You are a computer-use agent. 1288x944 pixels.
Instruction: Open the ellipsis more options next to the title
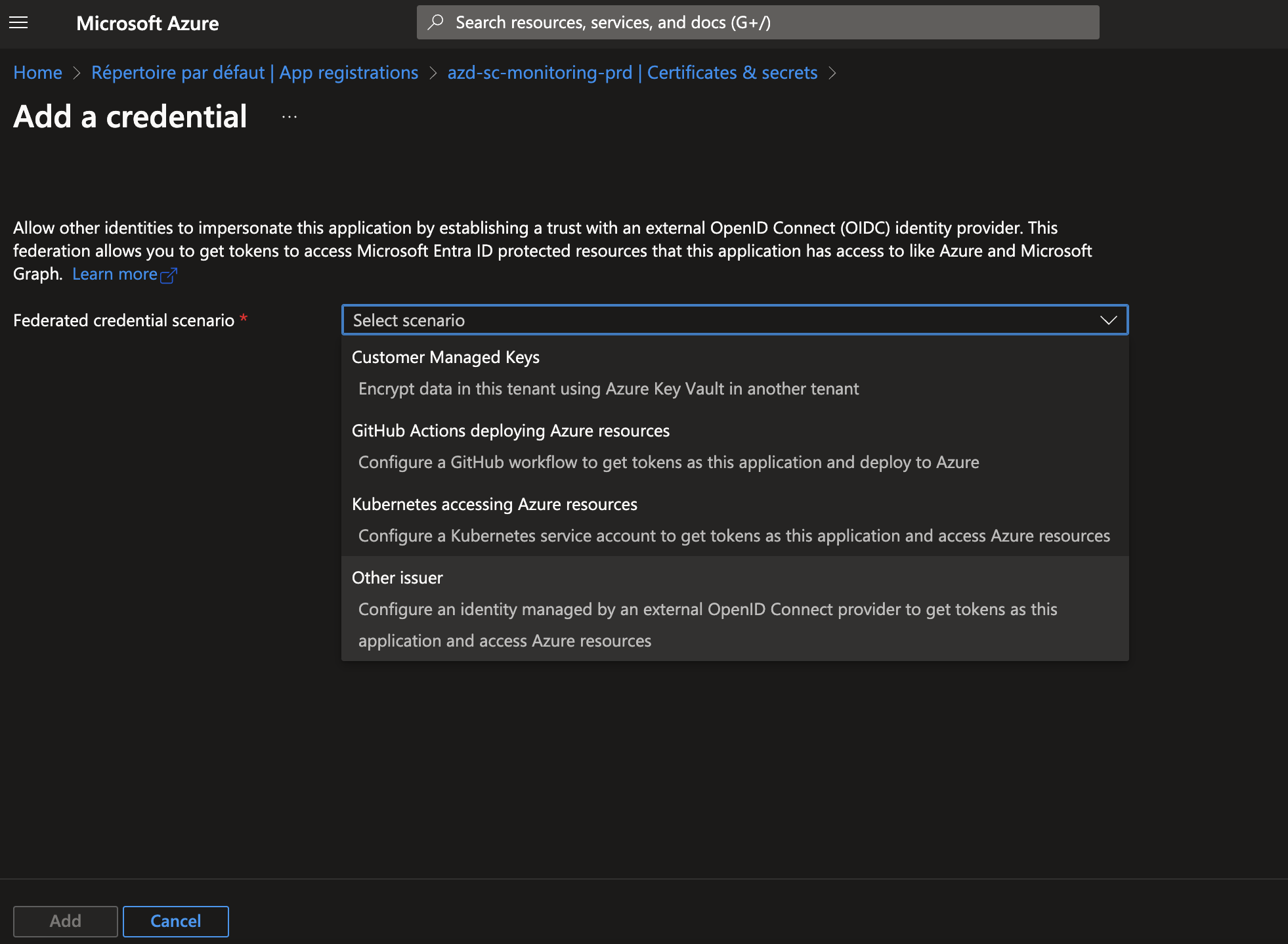(290, 117)
